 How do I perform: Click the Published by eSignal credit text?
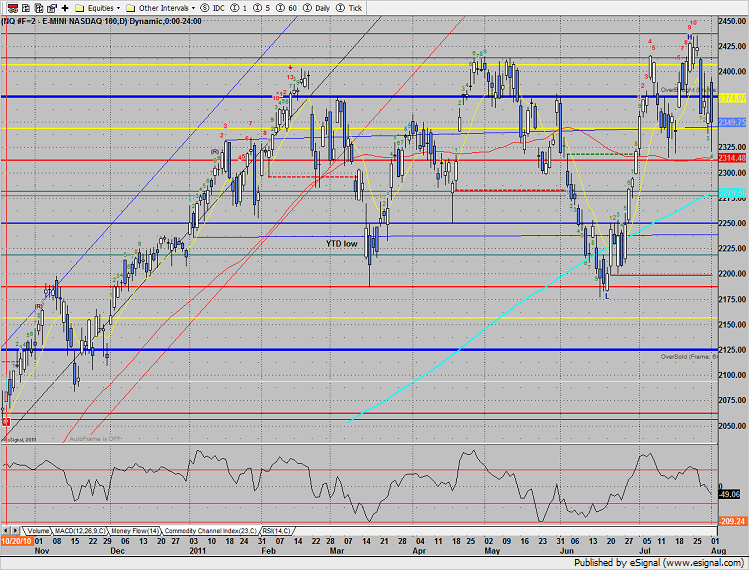click(x=659, y=563)
